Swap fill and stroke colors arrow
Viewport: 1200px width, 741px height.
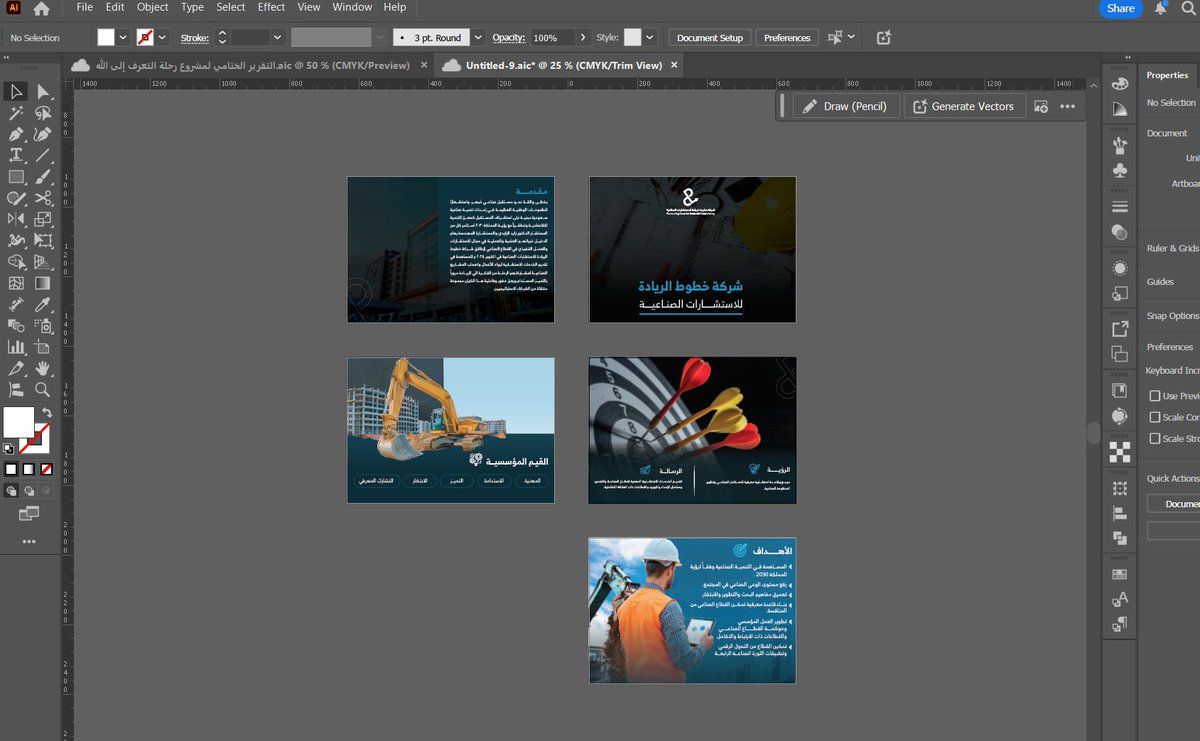[x=47, y=412]
